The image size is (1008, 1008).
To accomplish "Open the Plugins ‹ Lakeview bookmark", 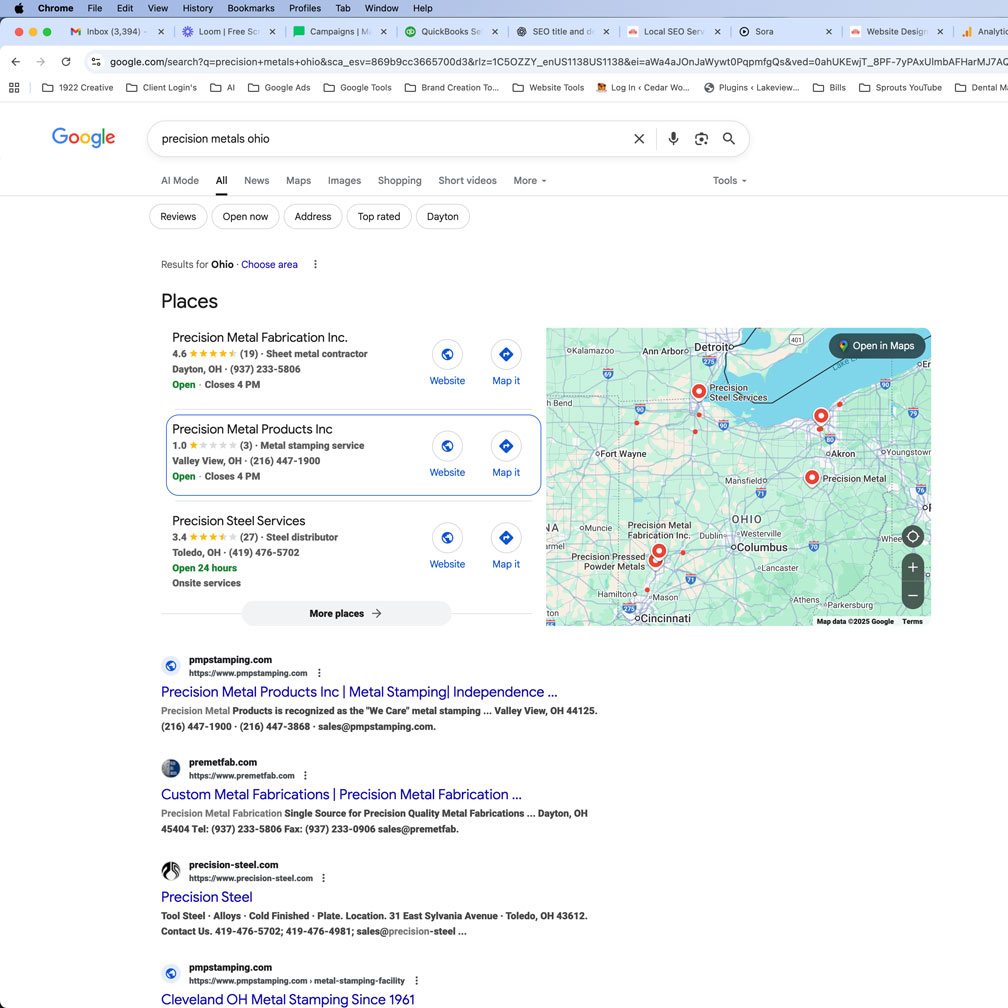I will pyautogui.click(x=752, y=87).
